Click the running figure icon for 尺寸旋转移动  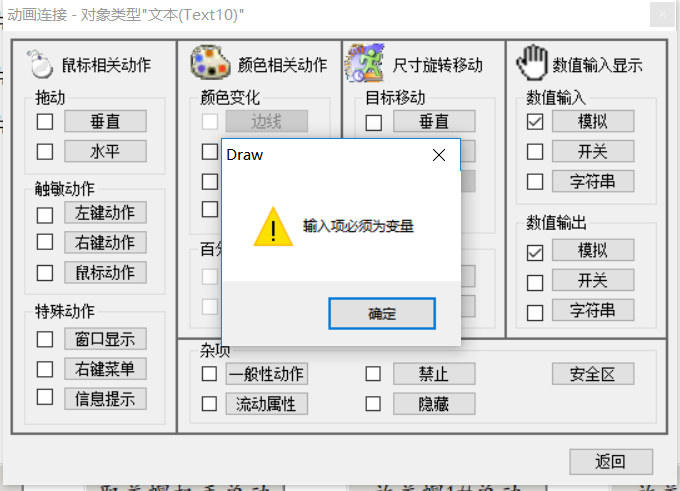pyautogui.click(x=364, y=62)
